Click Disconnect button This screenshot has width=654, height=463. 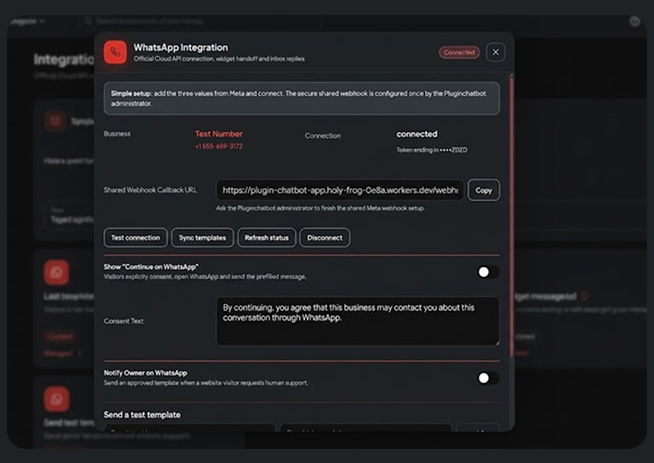tap(324, 238)
